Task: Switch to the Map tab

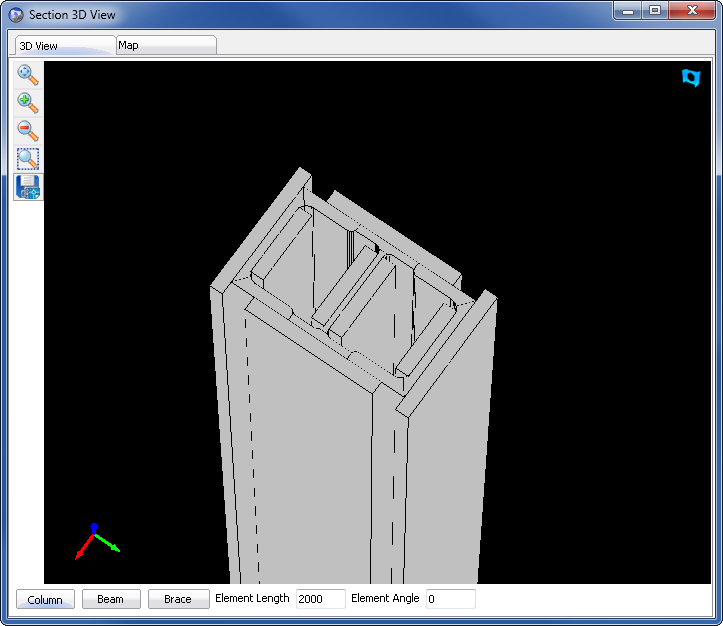Action: click(x=166, y=45)
